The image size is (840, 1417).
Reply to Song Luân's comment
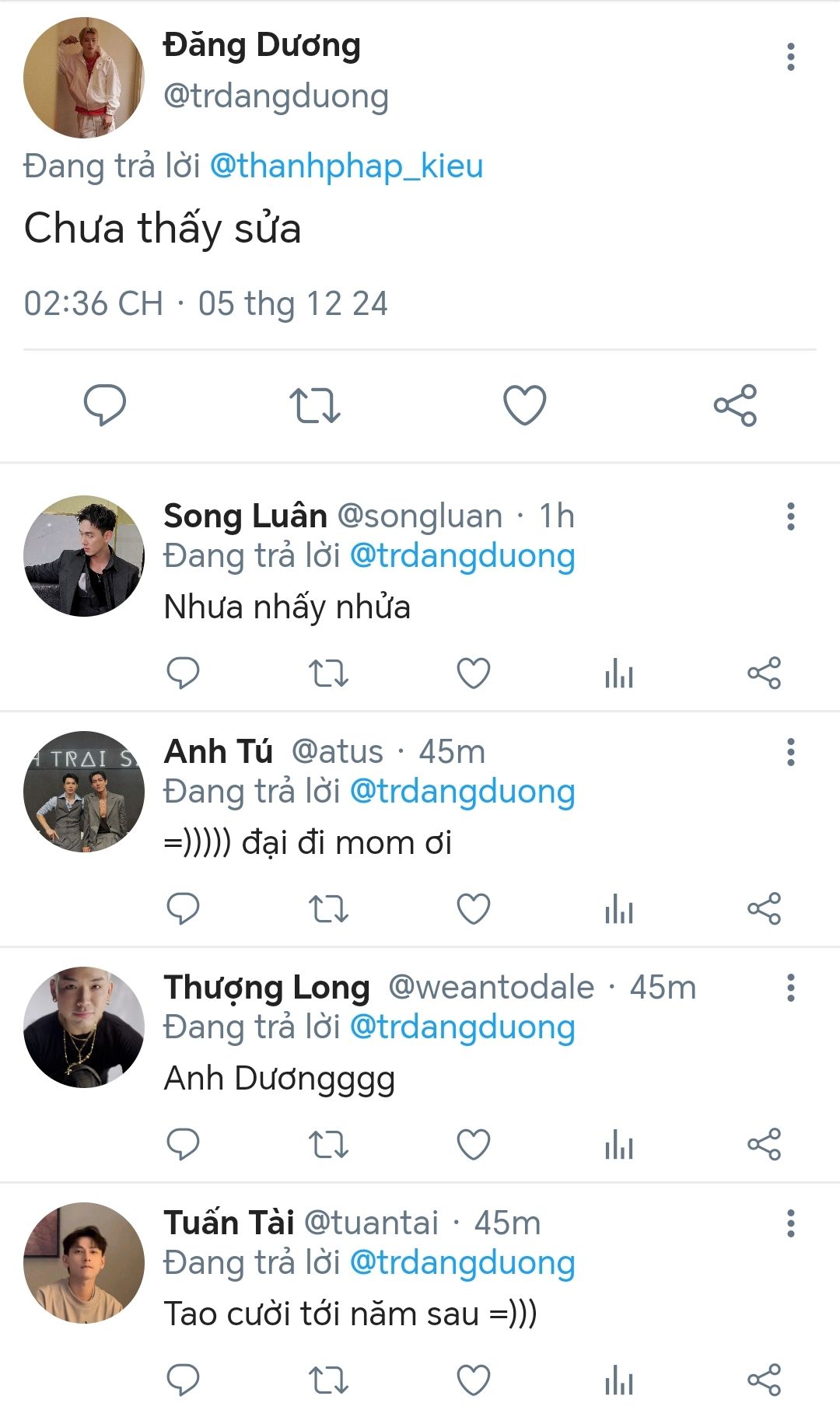(184, 673)
